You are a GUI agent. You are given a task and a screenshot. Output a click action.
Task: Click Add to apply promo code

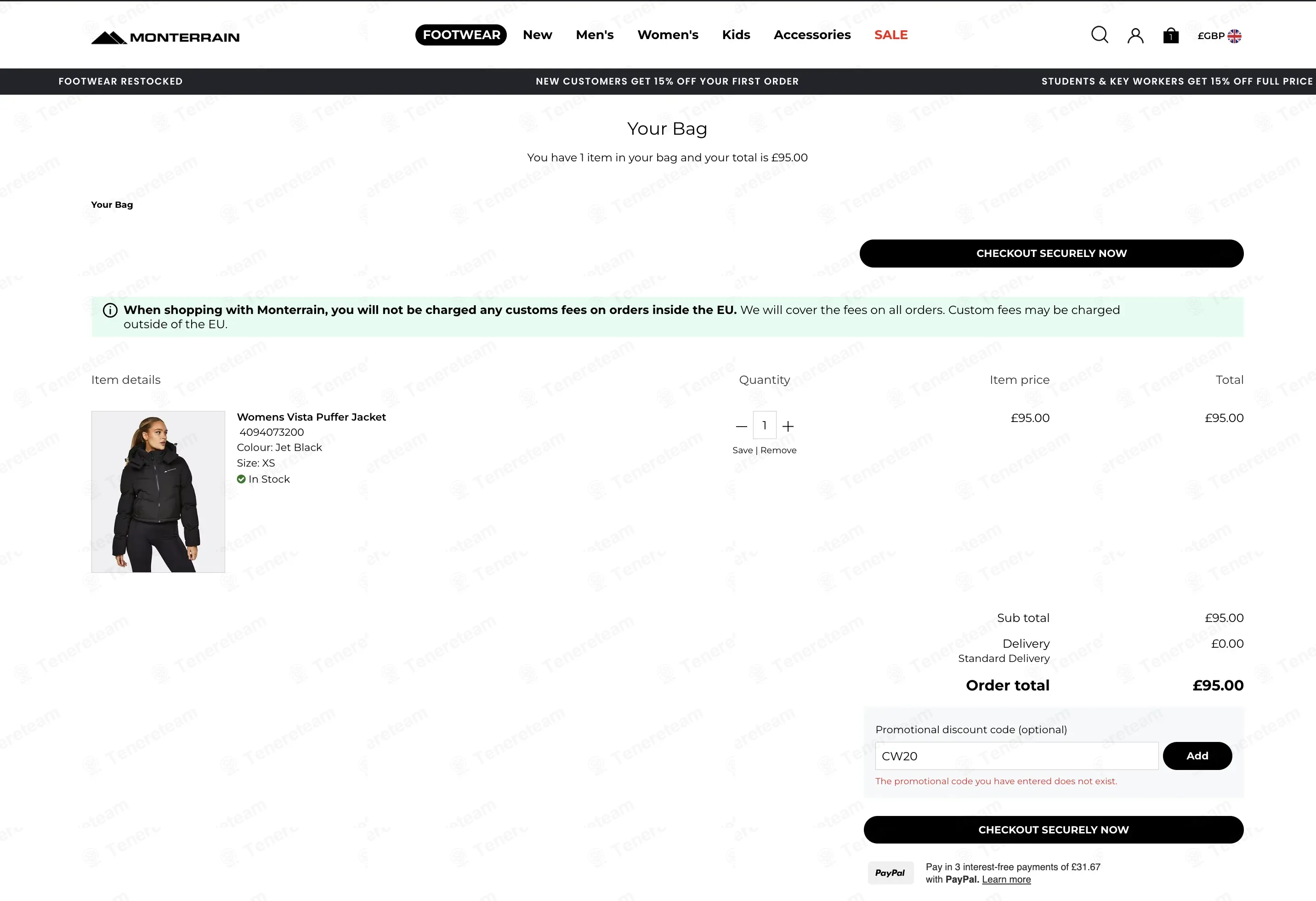tap(1197, 756)
